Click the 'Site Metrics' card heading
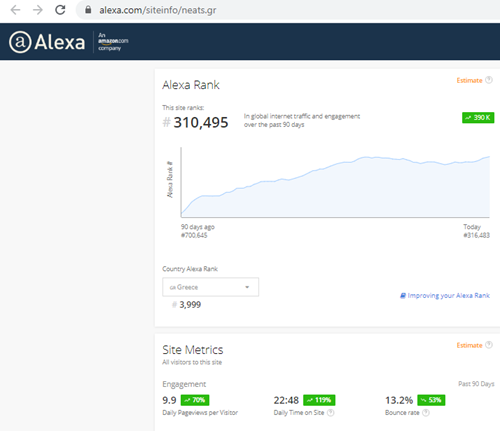 pyautogui.click(x=193, y=350)
